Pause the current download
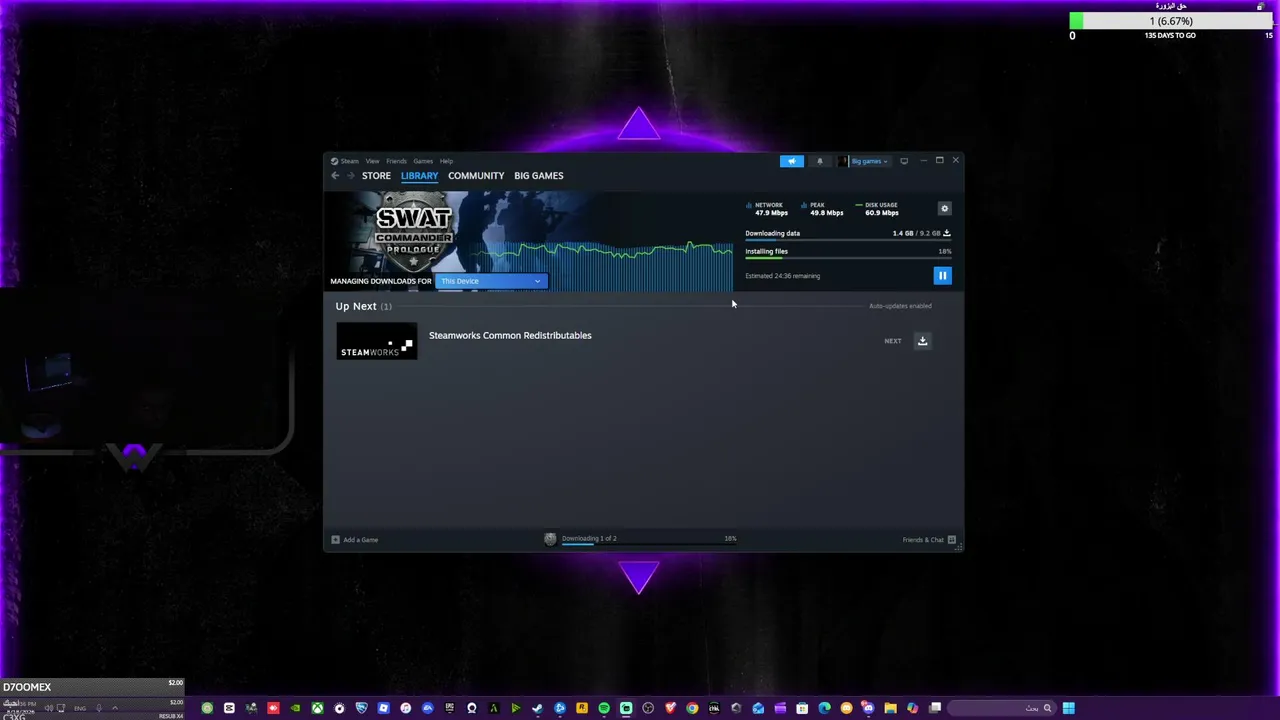Screen dimensions: 1280x720 (942, 276)
